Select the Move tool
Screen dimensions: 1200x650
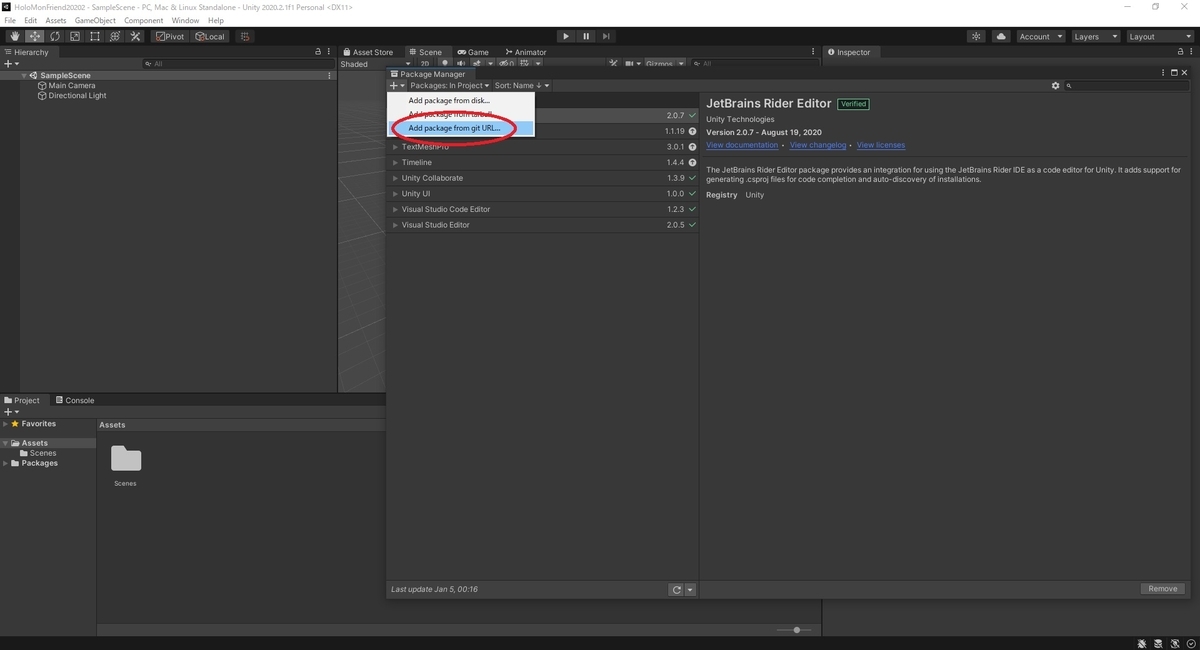pos(35,36)
